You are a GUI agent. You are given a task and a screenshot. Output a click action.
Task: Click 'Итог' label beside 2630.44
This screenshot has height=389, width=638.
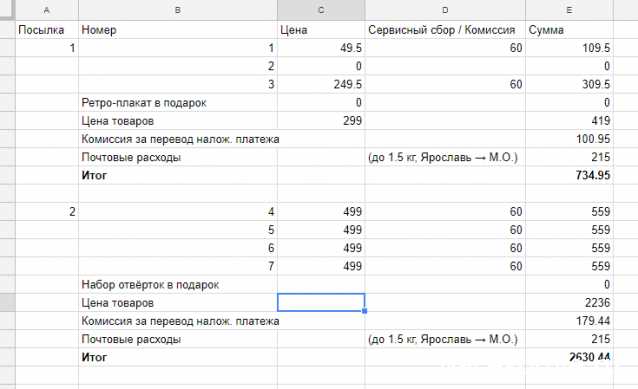click(178, 357)
